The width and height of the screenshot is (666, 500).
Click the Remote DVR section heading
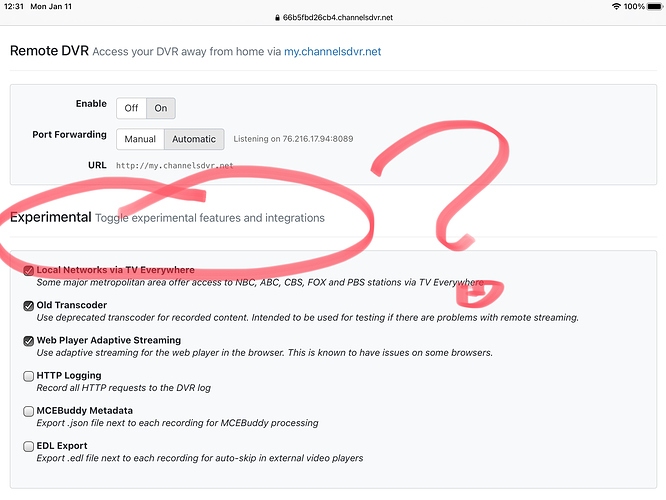[x=48, y=50]
